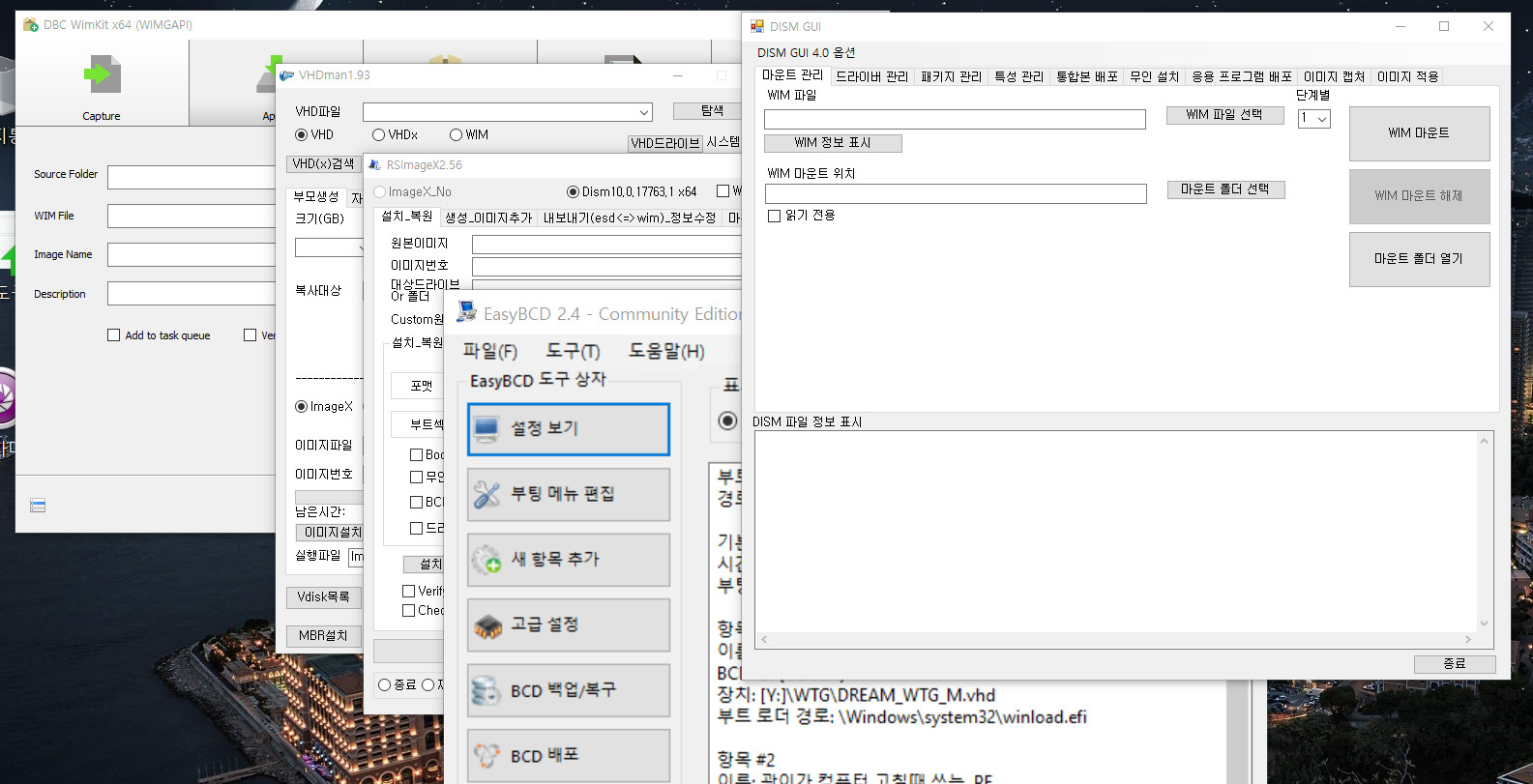Click the VHDman title bar icon
1533x784 pixels.
point(287,74)
